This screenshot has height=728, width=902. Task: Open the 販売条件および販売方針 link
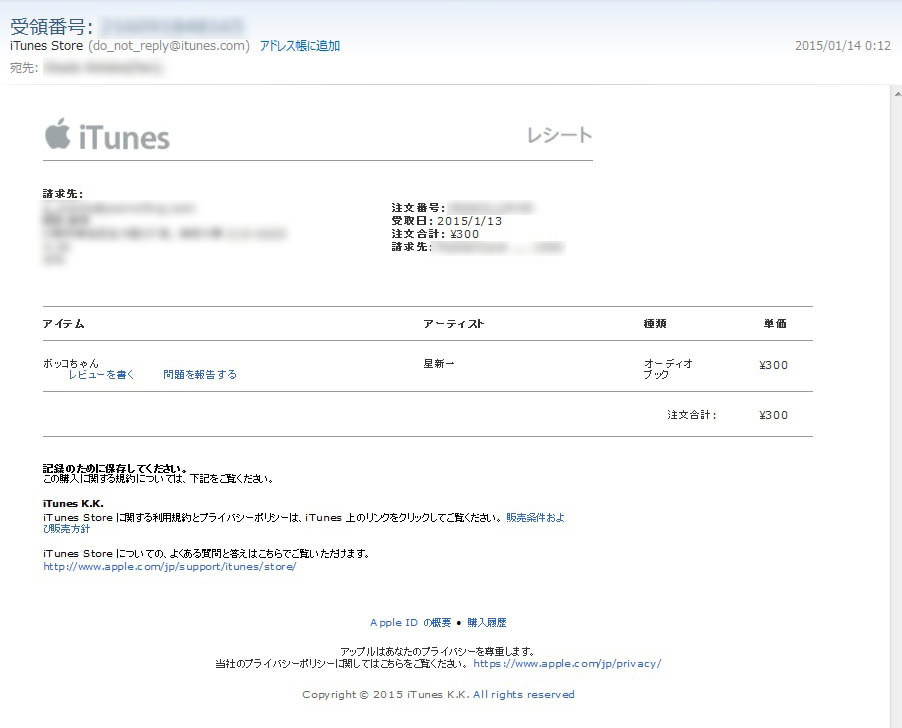tap(535, 518)
